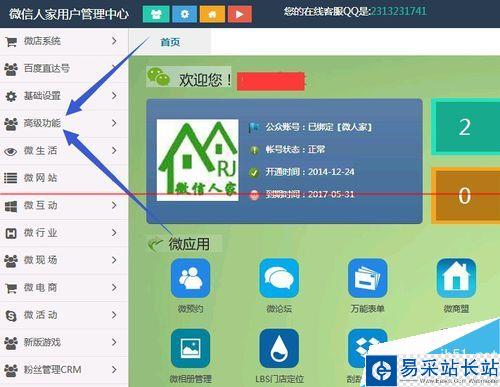Screen dimensions: 500x387
Task: Expand the 高级功能 chevron
Action: tap(114, 123)
